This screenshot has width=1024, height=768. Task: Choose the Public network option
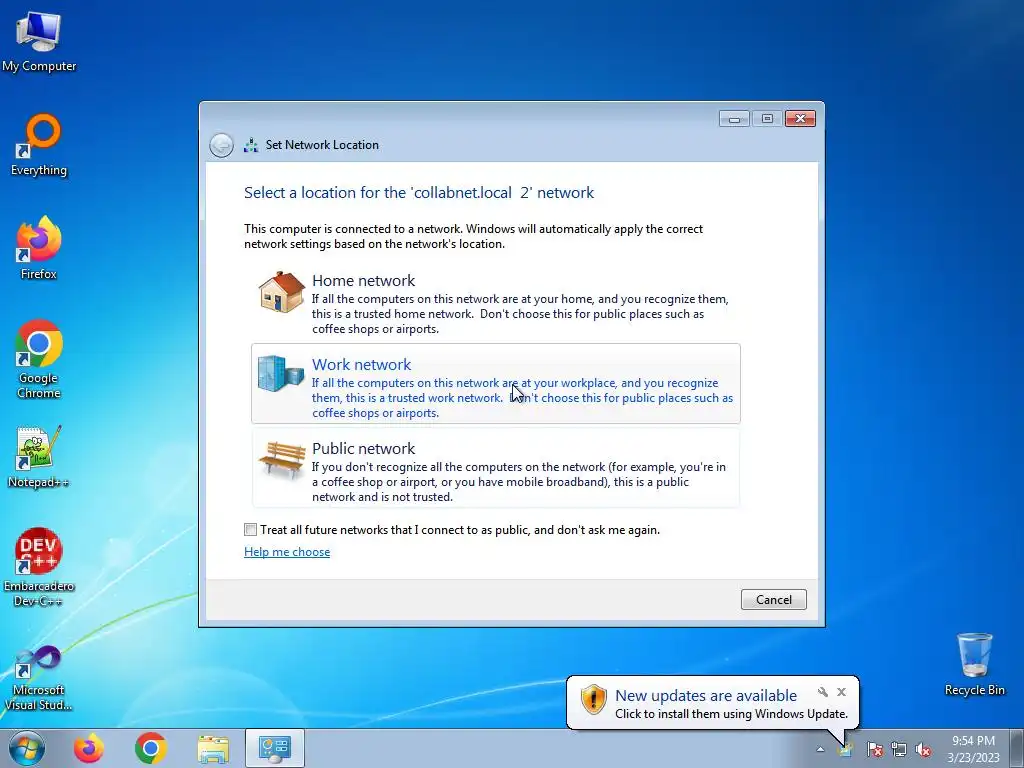(496, 468)
